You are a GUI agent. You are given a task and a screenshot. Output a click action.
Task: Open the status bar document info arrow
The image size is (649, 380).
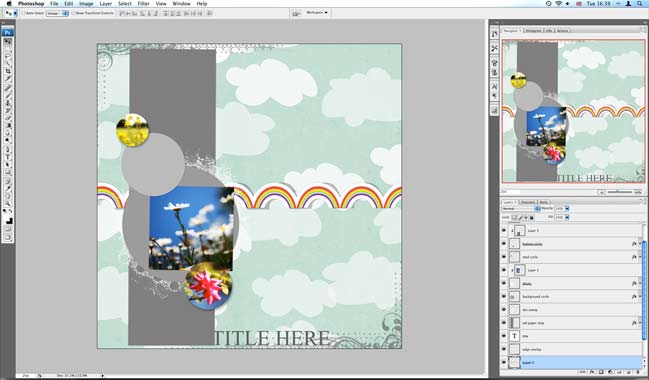[103, 375]
